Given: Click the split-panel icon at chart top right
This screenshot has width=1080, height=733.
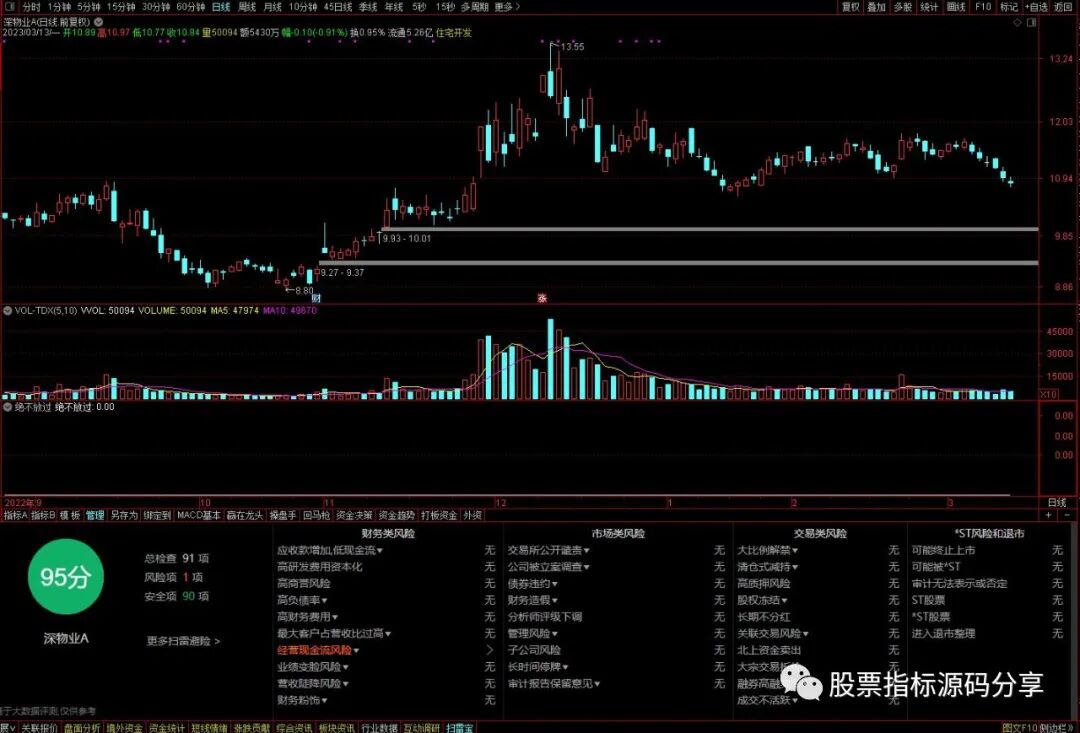Looking at the screenshot, I should click(x=1031, y=23).
